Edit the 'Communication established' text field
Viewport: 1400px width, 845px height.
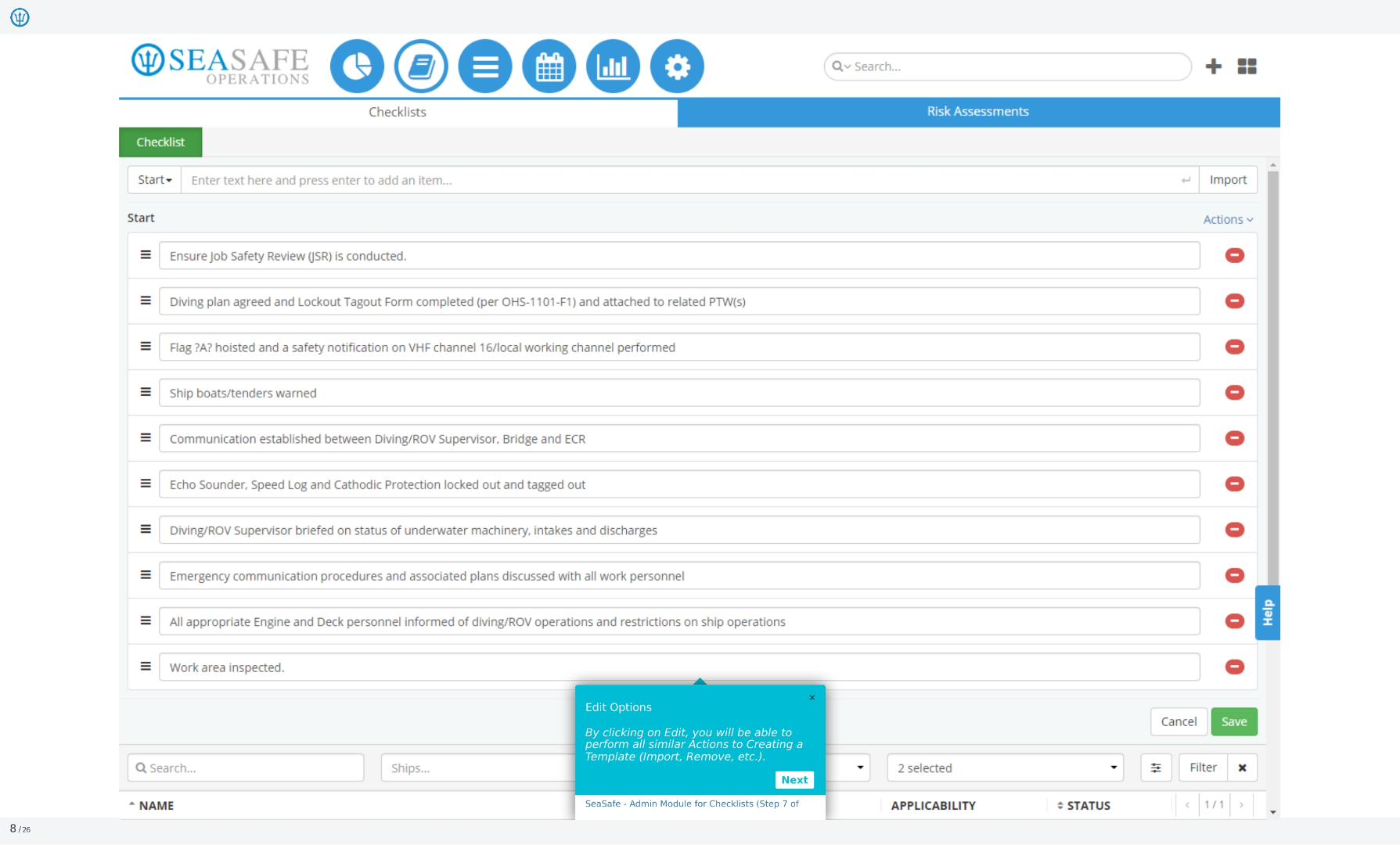679,439
